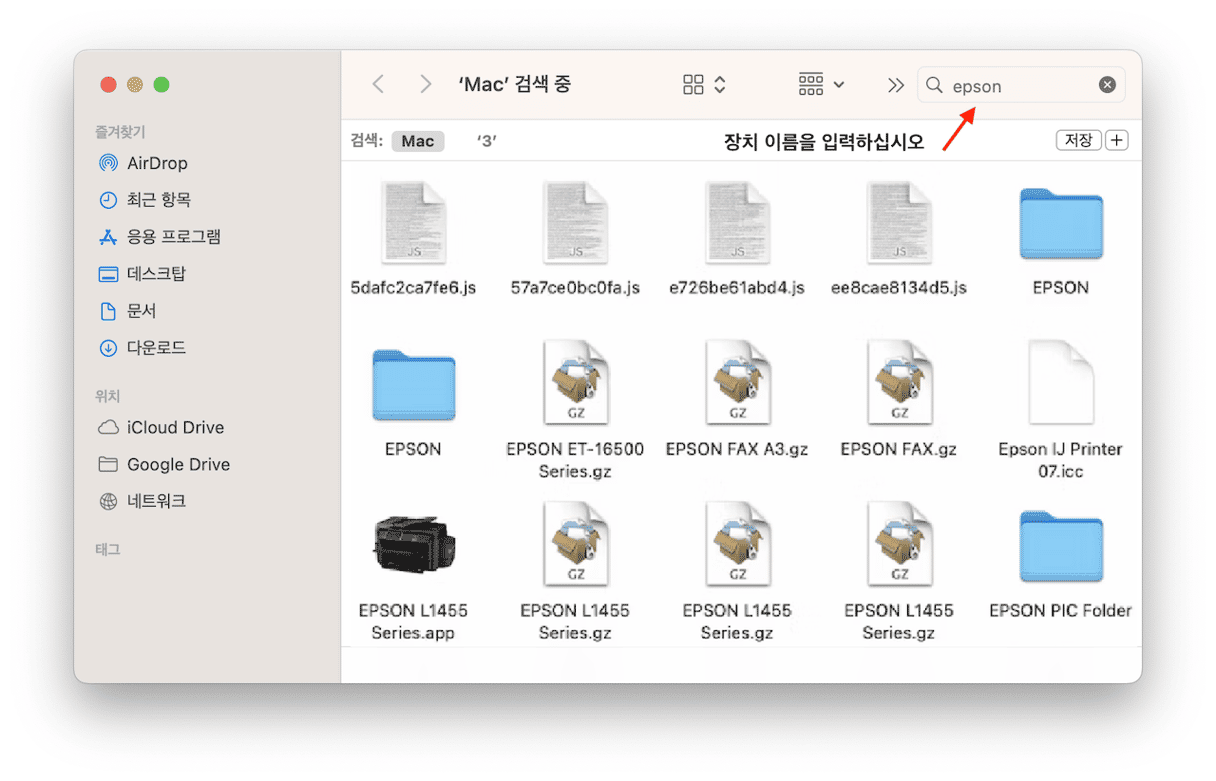This screenshot has height=781, width=1216.
Task: Open 네트워크 in the sidebar
Action: [x=142, y=501]
